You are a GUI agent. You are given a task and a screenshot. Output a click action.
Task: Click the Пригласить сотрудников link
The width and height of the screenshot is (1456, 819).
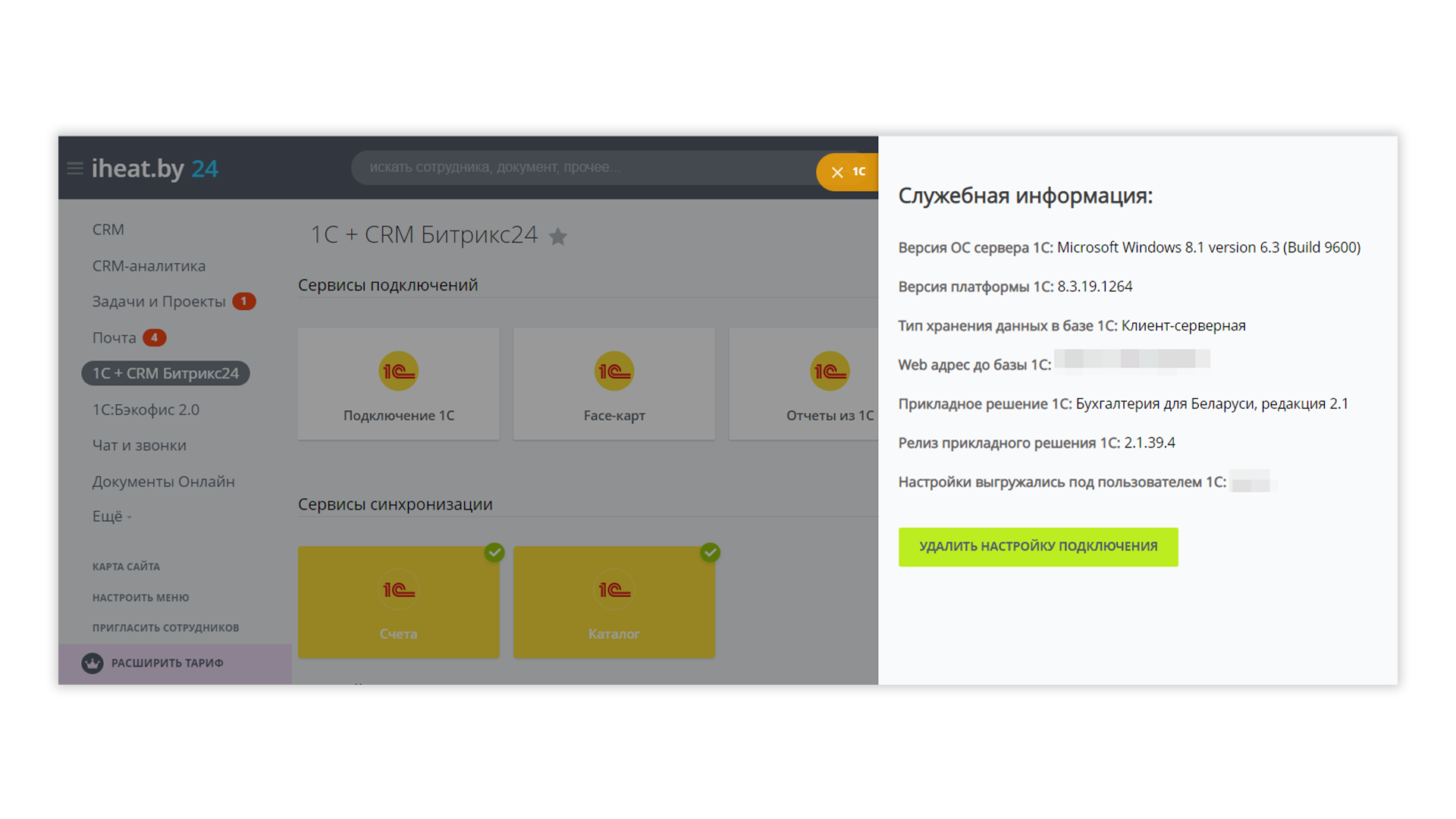[x=165, y=628]
